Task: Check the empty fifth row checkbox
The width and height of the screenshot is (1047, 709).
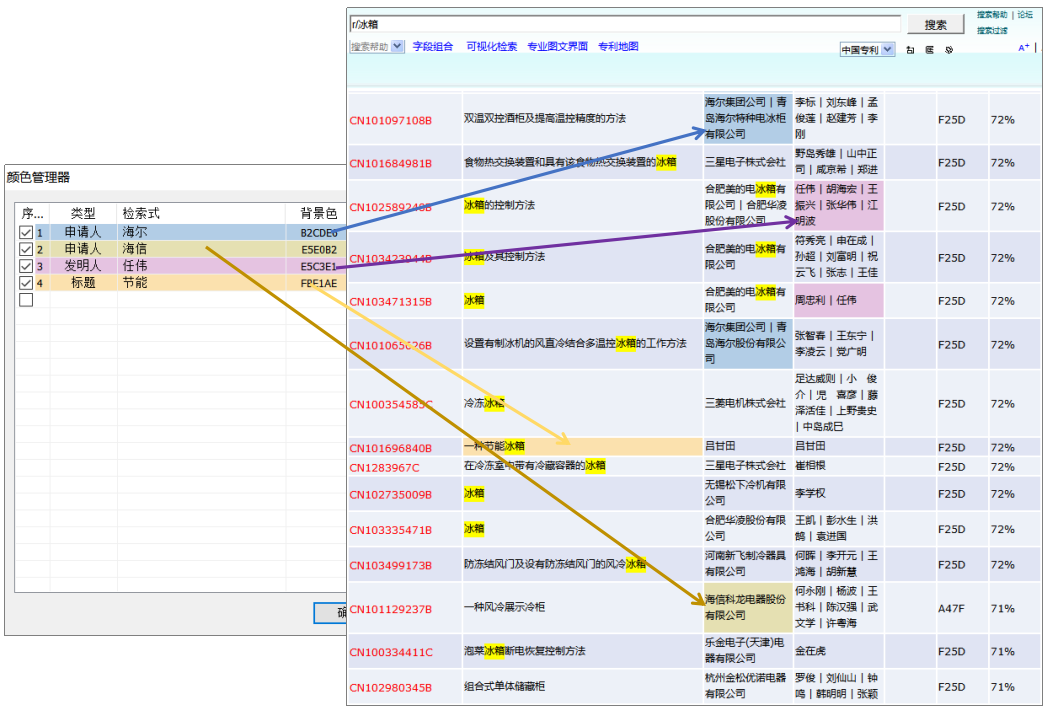Action: (x=25, y=300)
